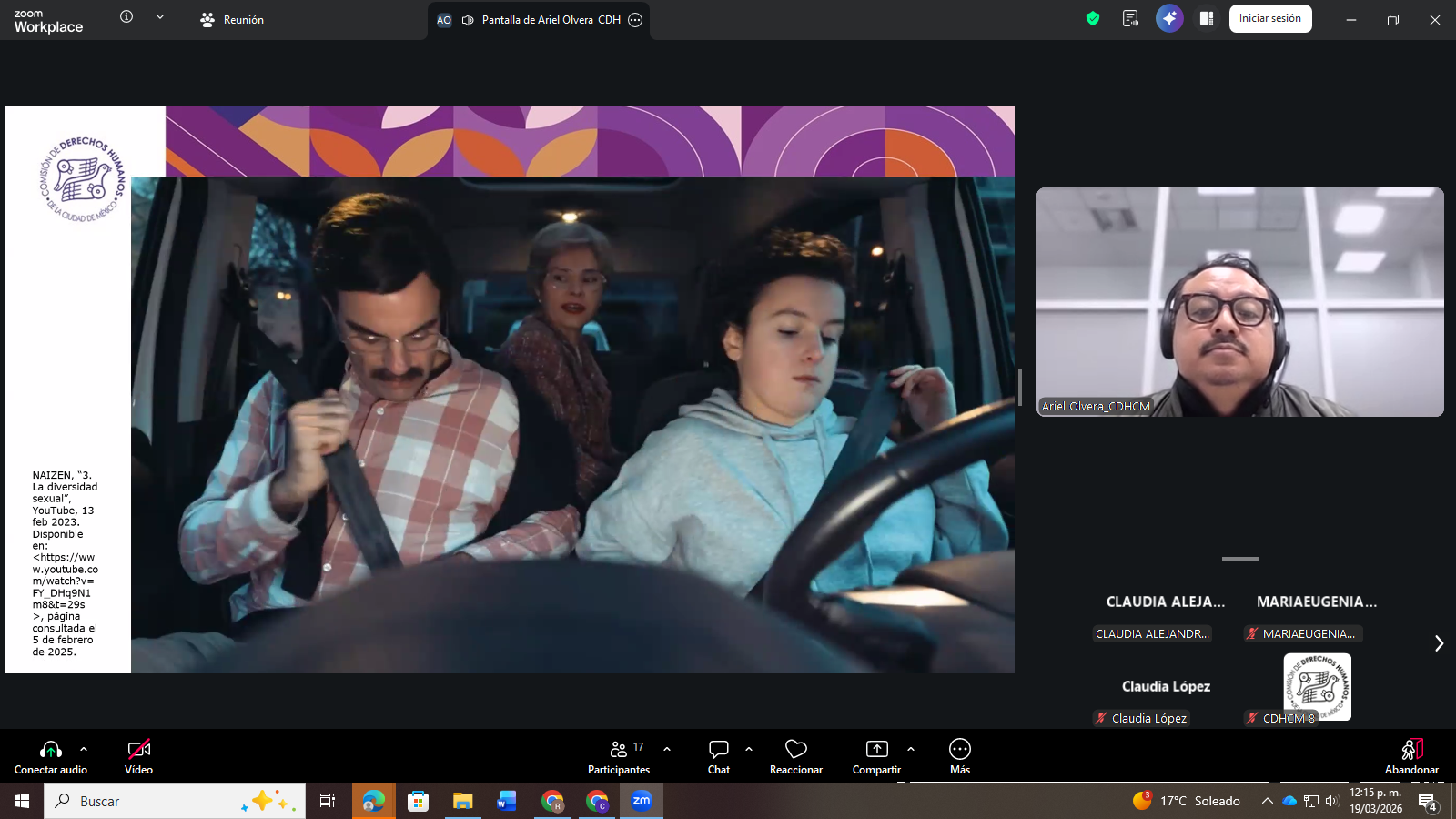The image size is (1456, 819).
Task: Open Reaccionar reactions
Action: [x=795, y=756]
